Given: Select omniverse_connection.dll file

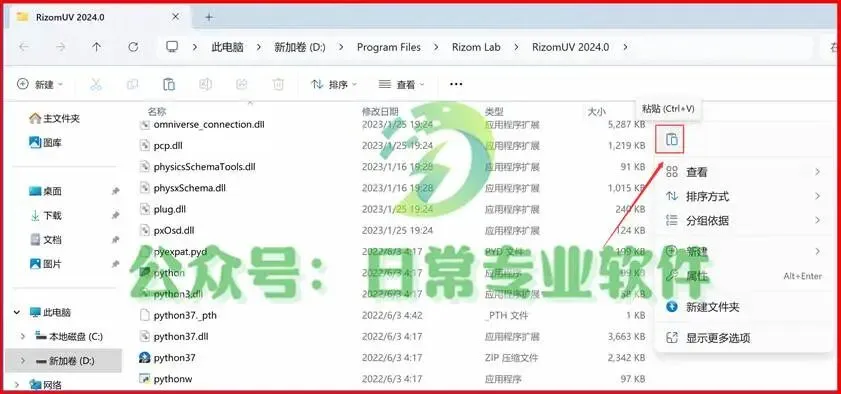Looking at the screenshot, I should (209, 124).
